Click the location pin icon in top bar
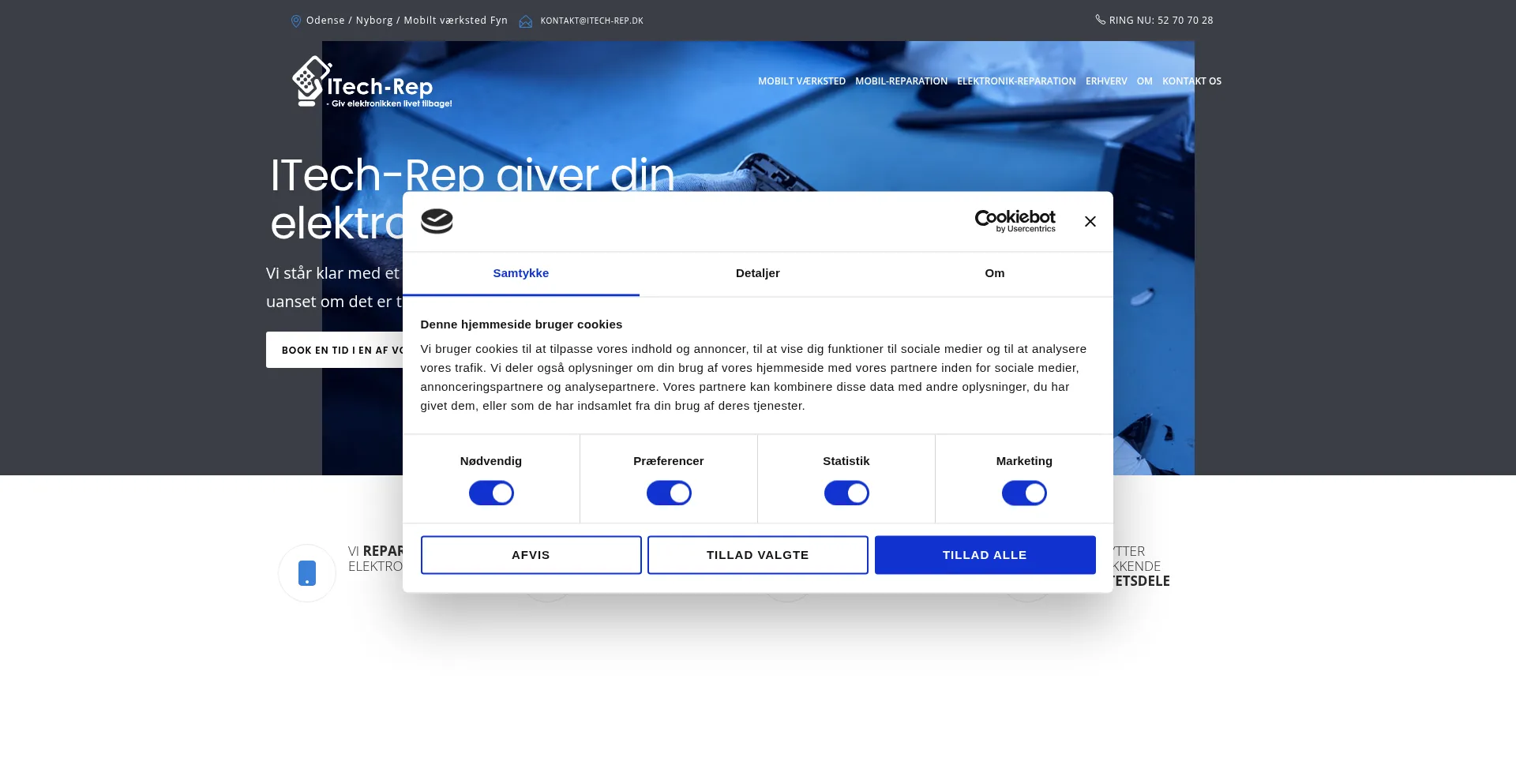The image size is (1516, 784). pyautogui.click(x=296, y=21)
